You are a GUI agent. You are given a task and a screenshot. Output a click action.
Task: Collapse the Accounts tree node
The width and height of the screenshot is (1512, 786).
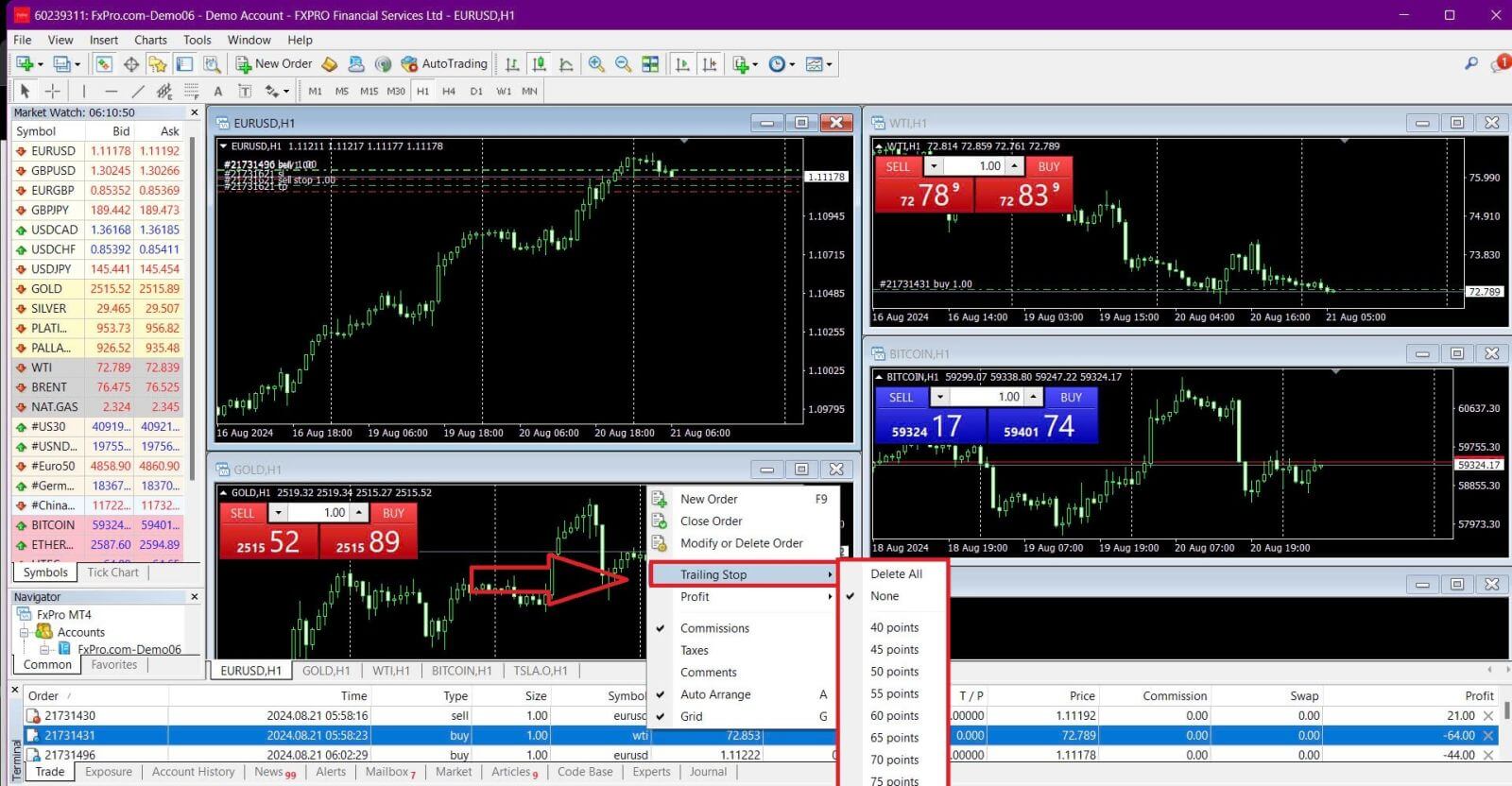[x=25, y=632]
